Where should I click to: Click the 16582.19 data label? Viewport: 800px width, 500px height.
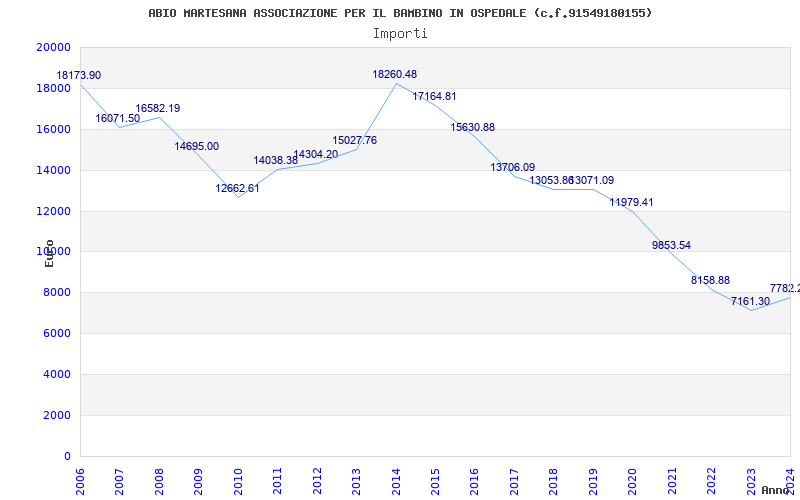(x=158, y=109)
